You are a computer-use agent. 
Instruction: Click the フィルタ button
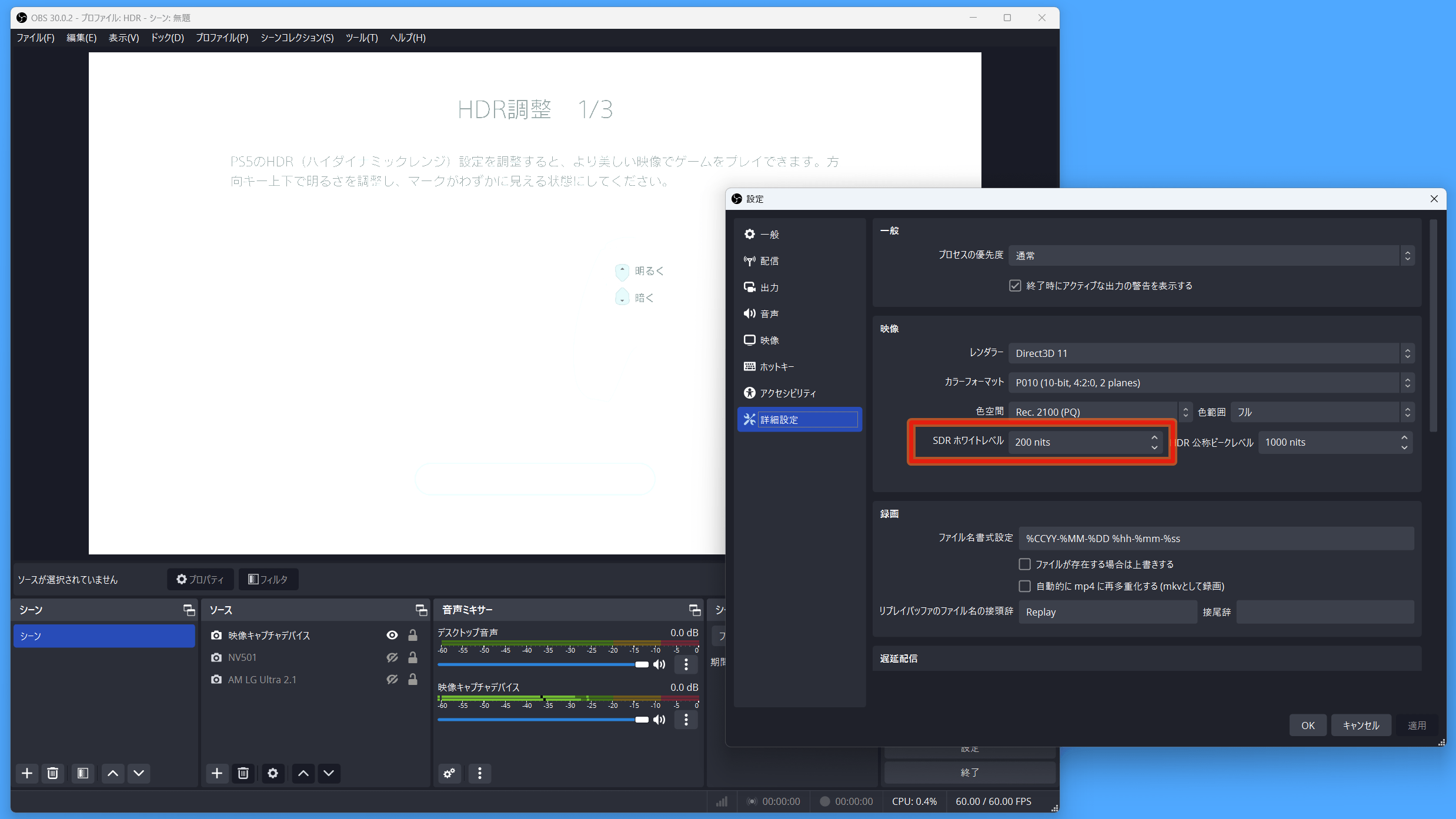click(268, 579)
